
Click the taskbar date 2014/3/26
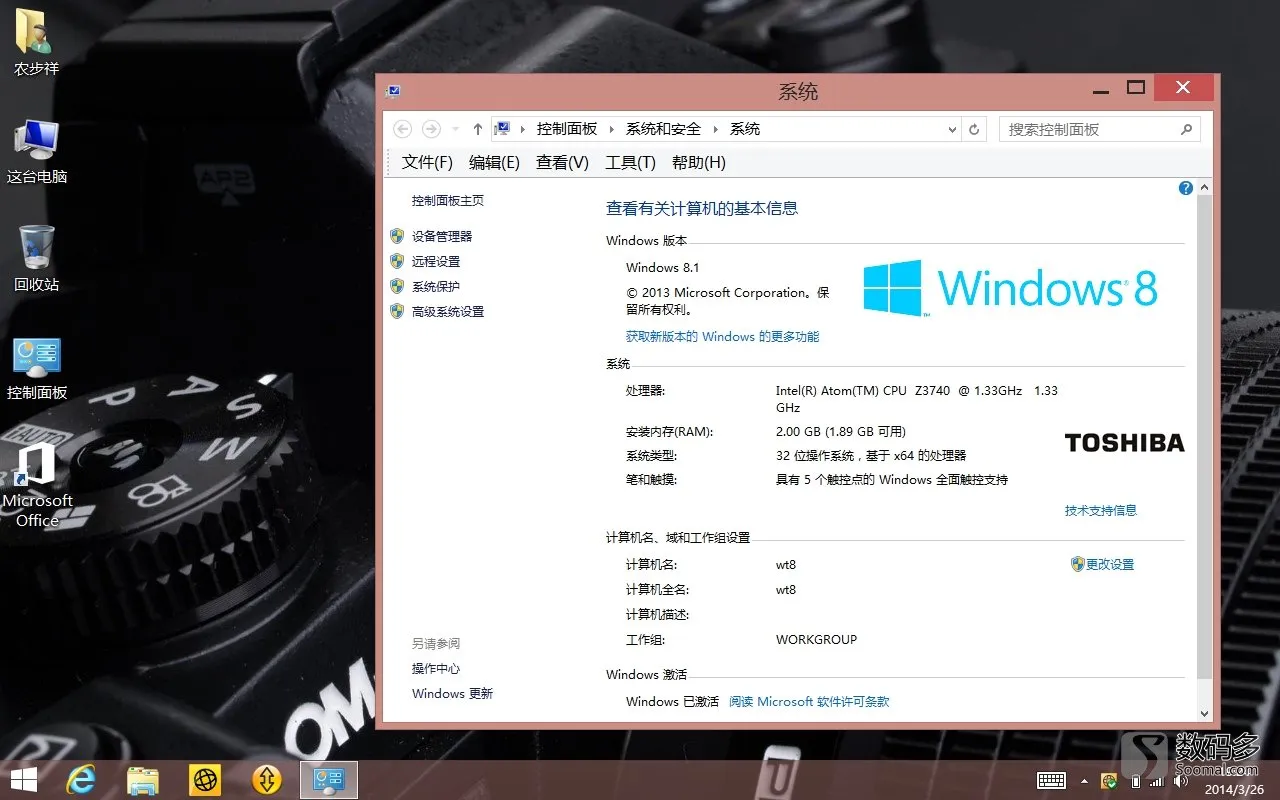point(1233,789)
